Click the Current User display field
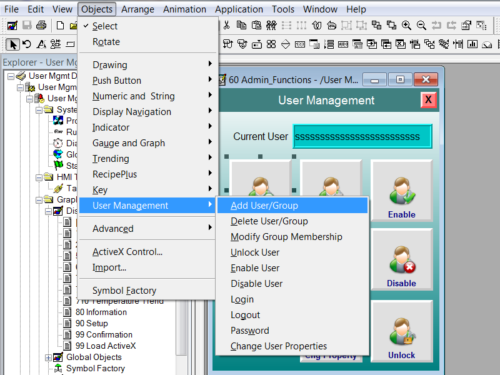This screenshot has width=500, height=375. click(362, 137)
